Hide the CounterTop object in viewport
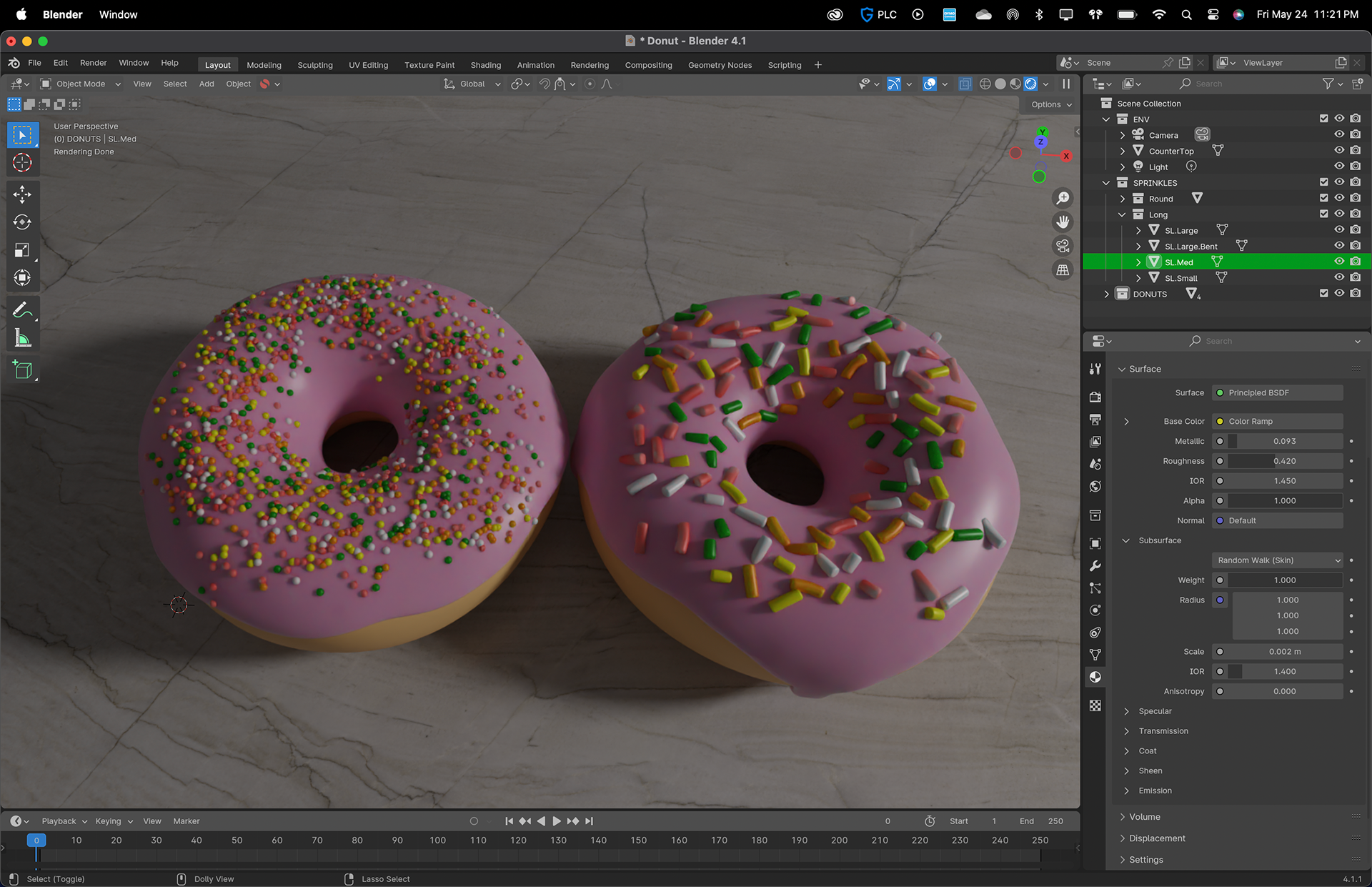The height and width of the screenshot is (887, 1372). (x=1339, y=151)
